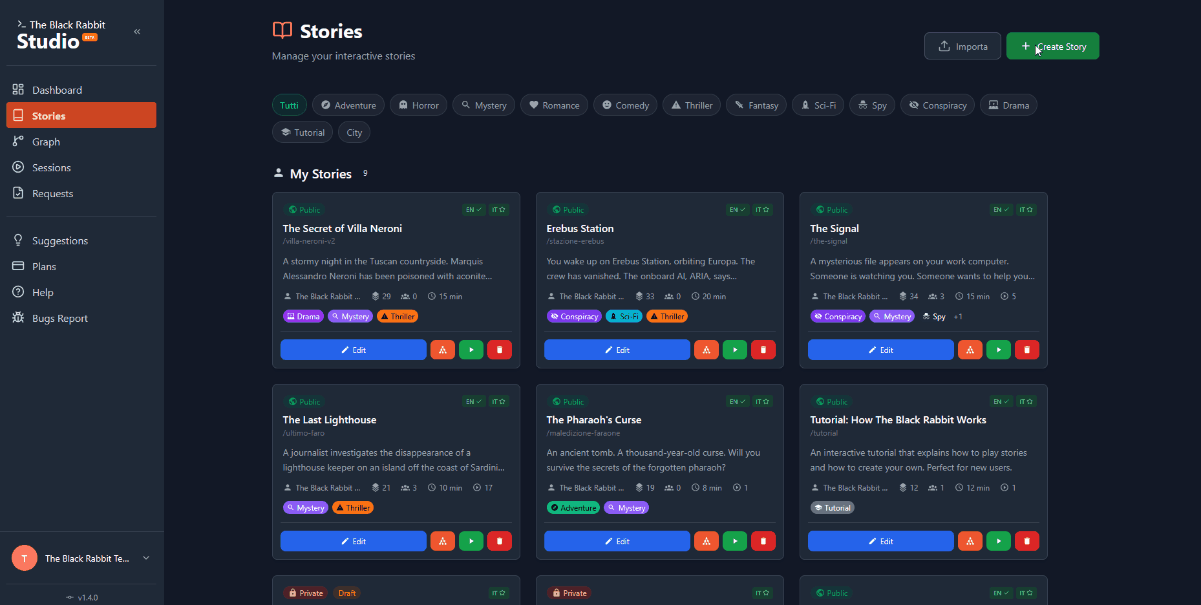
Task: Delete the Tutorial story
Action: 1027,541
